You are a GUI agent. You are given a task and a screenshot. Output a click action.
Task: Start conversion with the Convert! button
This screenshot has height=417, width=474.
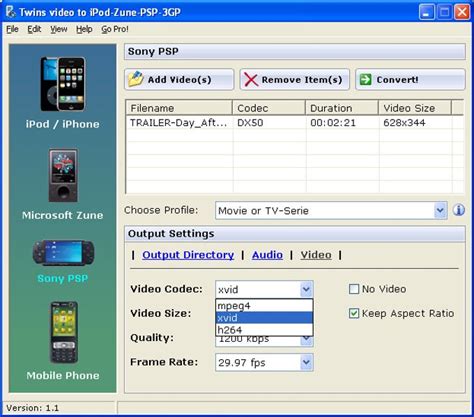[x=410, y=80]
